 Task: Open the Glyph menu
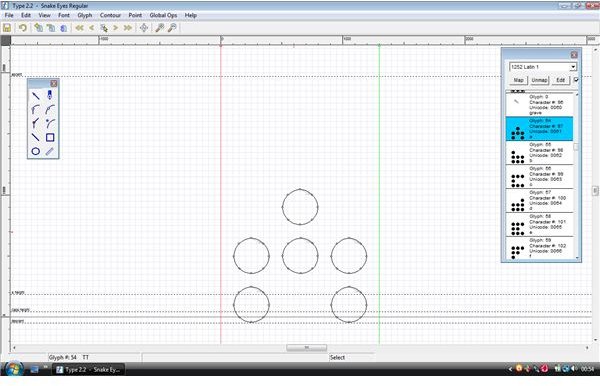pos(85,15)
